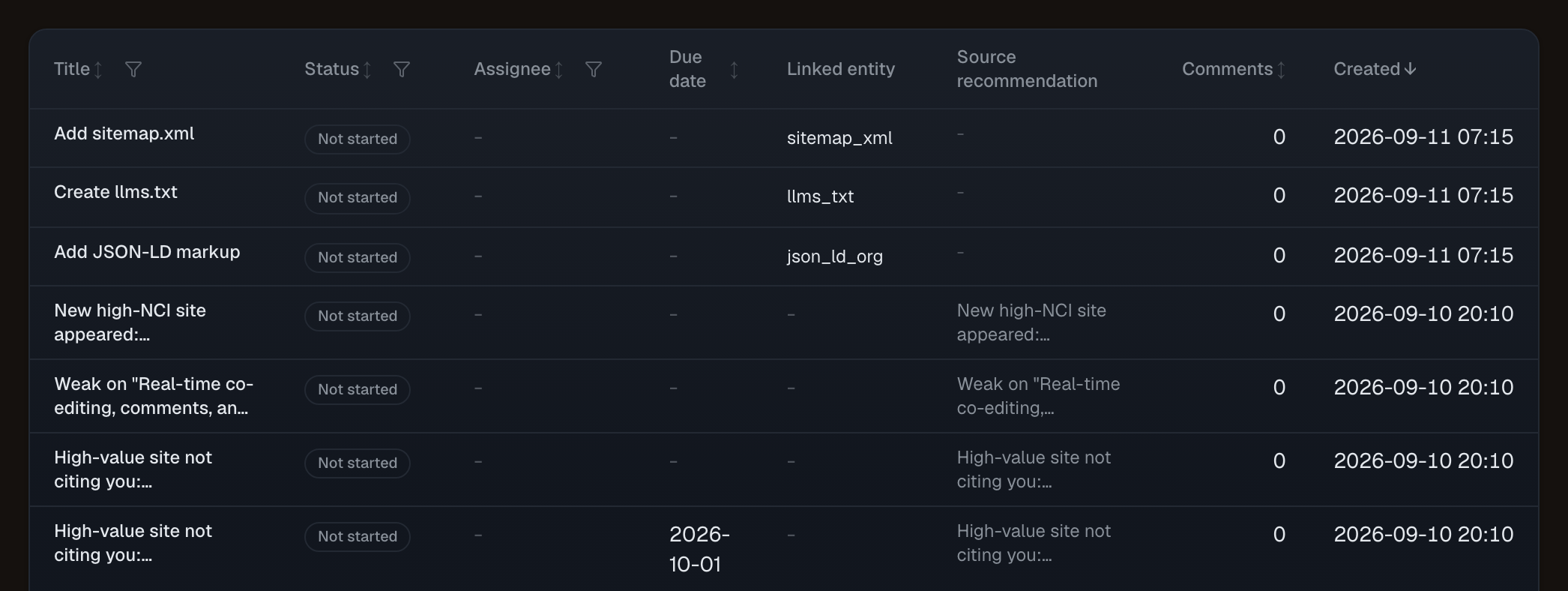Click created timestamp of New high-NCI site row
The image size is (1568, 591).
(1423, 314)
